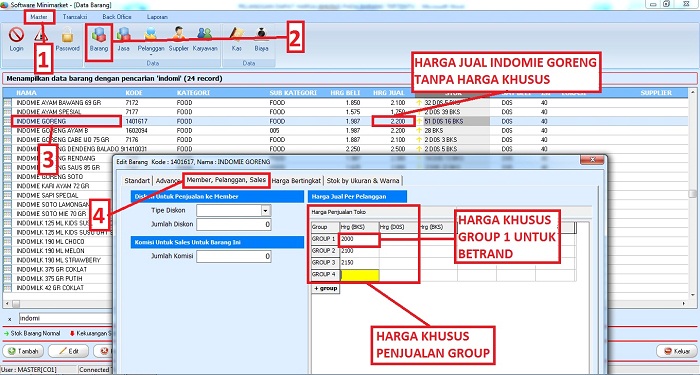Viewport: 700px width, 375px height.
Task: Click the horizontal scrollbar right arrow
Action: (683, 304)
